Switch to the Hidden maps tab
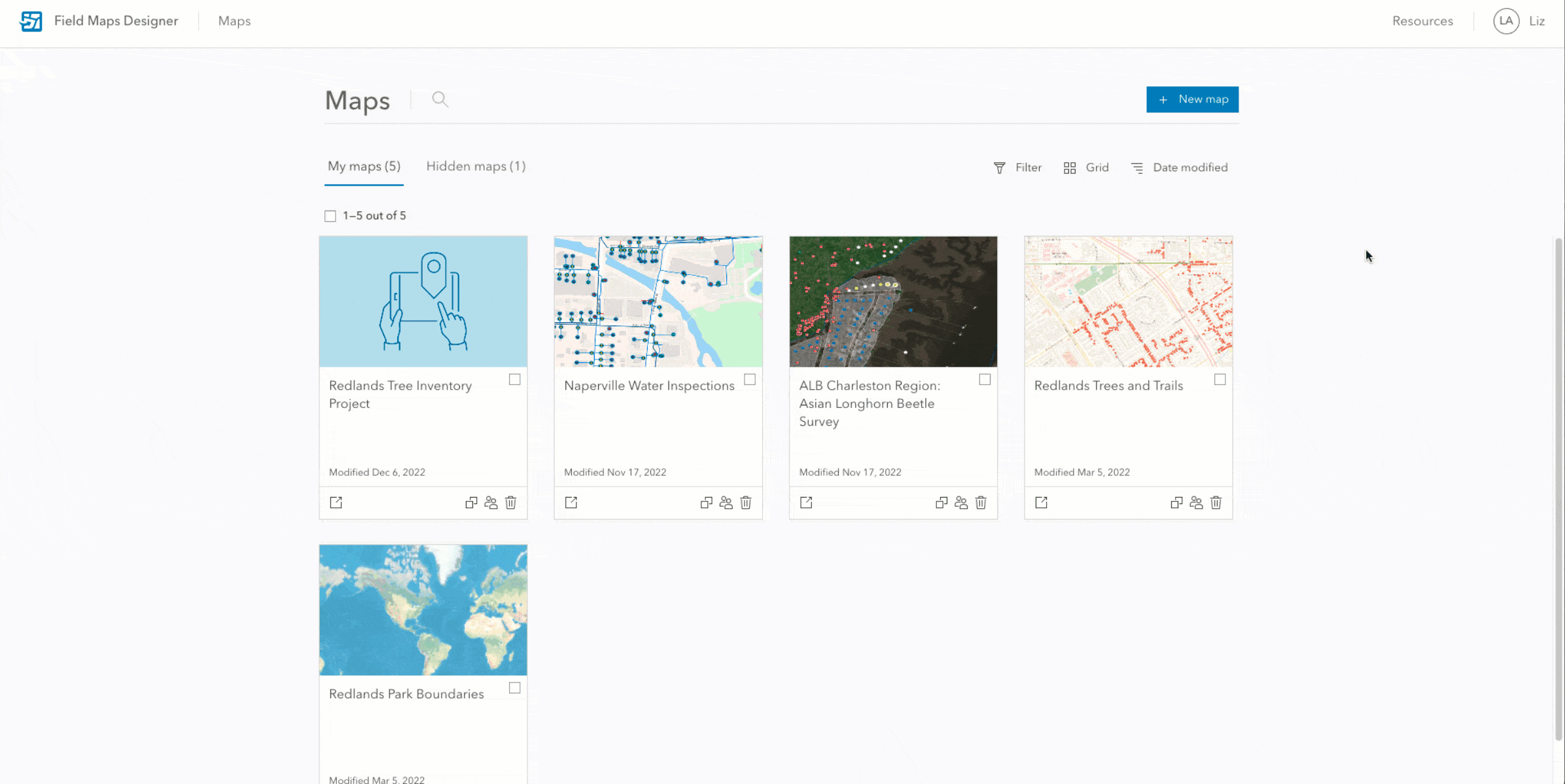This screenshot has width=1565, height=784. (476, 166)
